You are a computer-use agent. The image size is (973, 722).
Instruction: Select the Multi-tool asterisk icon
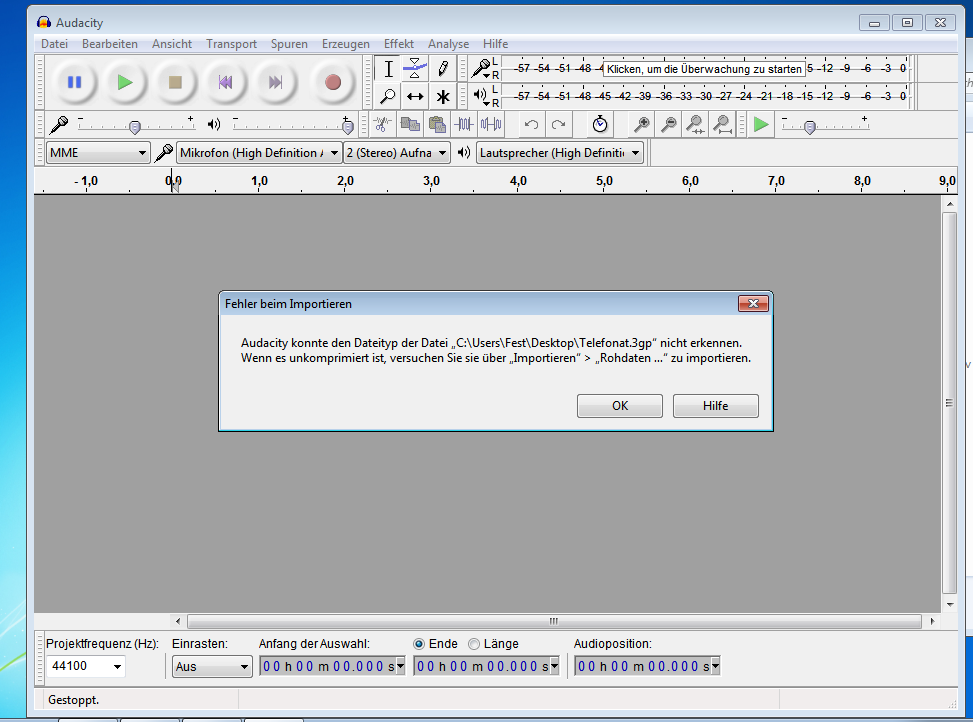[442, 96]
